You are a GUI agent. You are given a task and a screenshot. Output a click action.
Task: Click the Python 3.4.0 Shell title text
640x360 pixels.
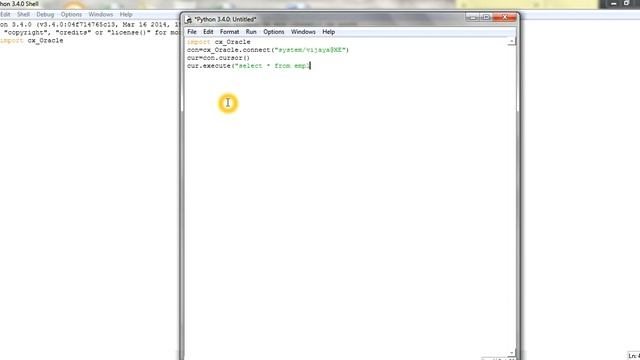coord(19,4)
